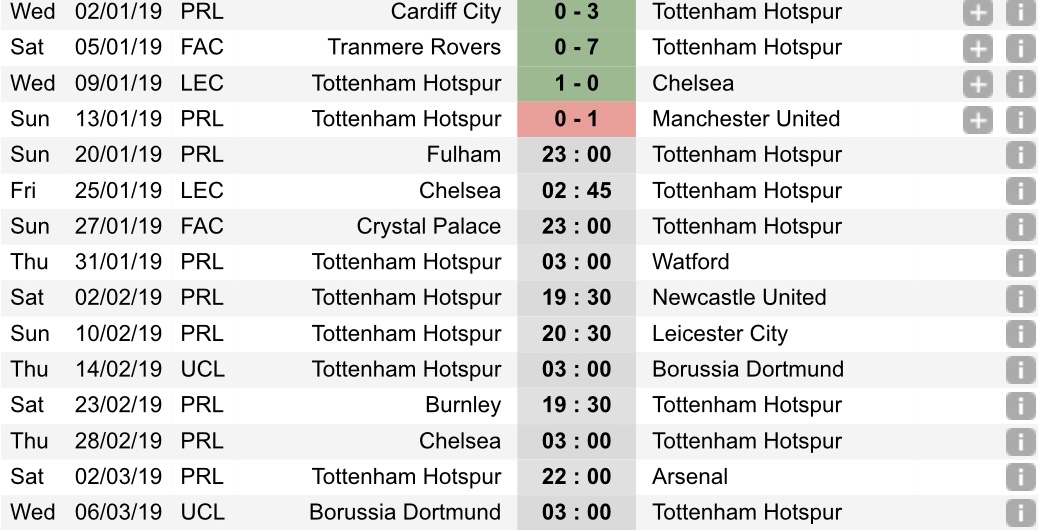Open info icon for Burnley match
1038x530 pixels.
point(1019,405)
